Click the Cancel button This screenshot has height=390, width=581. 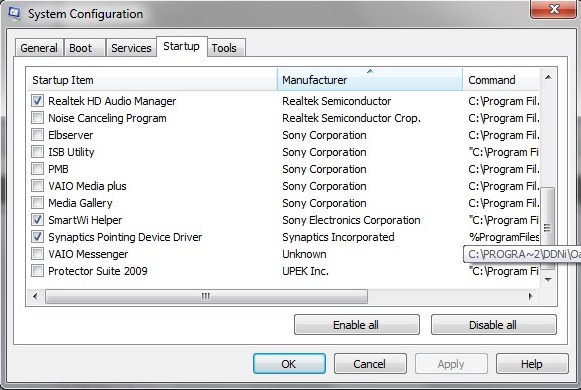click(x=370, y=364)
